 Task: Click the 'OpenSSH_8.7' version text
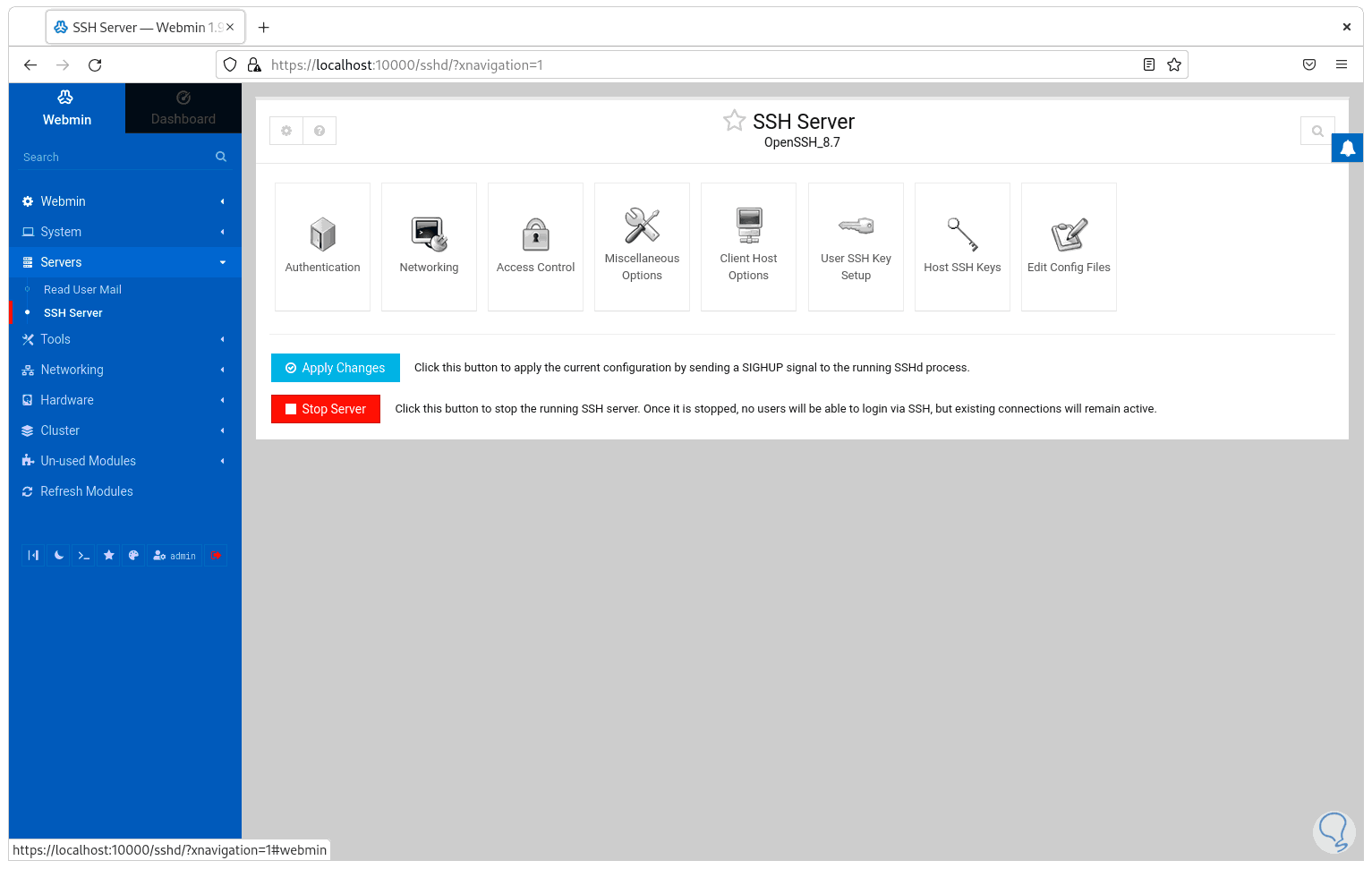pyautogui.click(x=802, y=142)
